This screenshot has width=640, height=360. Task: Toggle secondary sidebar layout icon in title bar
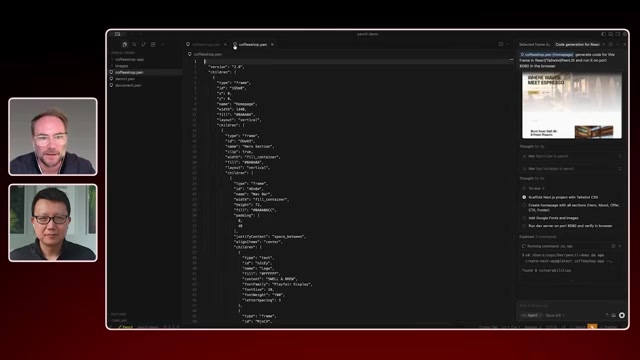point(618,34)
